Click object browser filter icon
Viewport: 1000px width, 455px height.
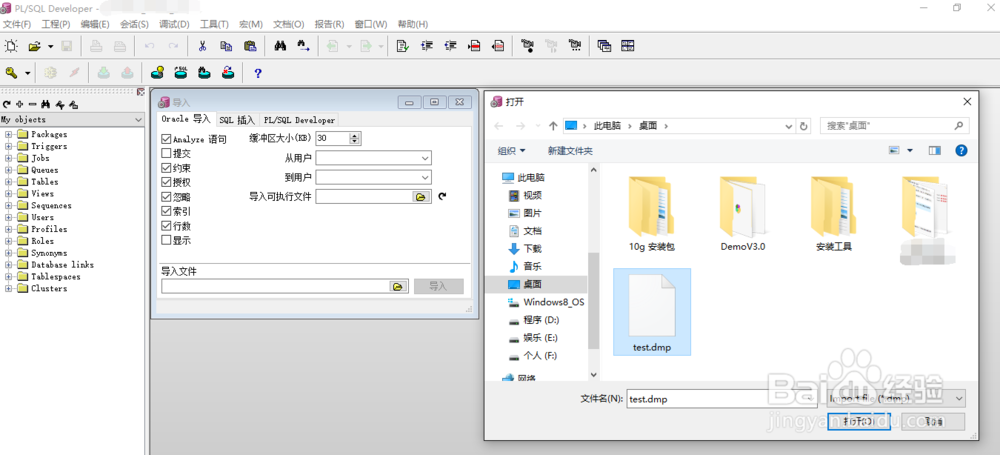pos(61,105)
